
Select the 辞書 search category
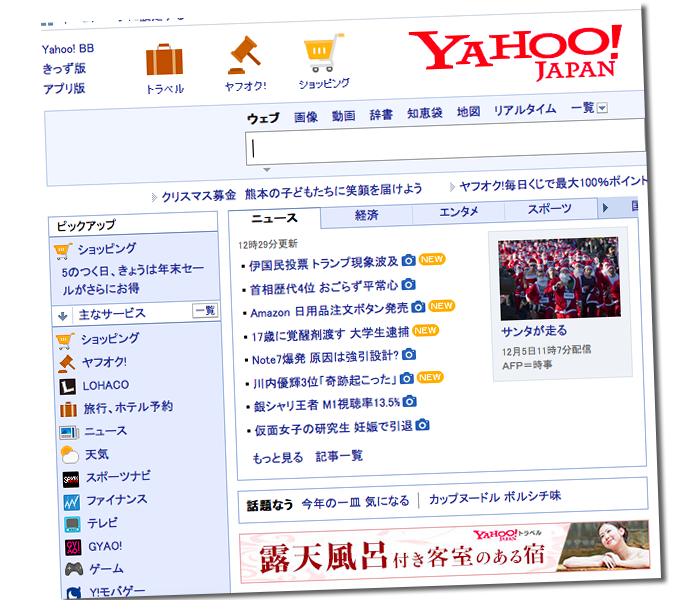[381, 115]
